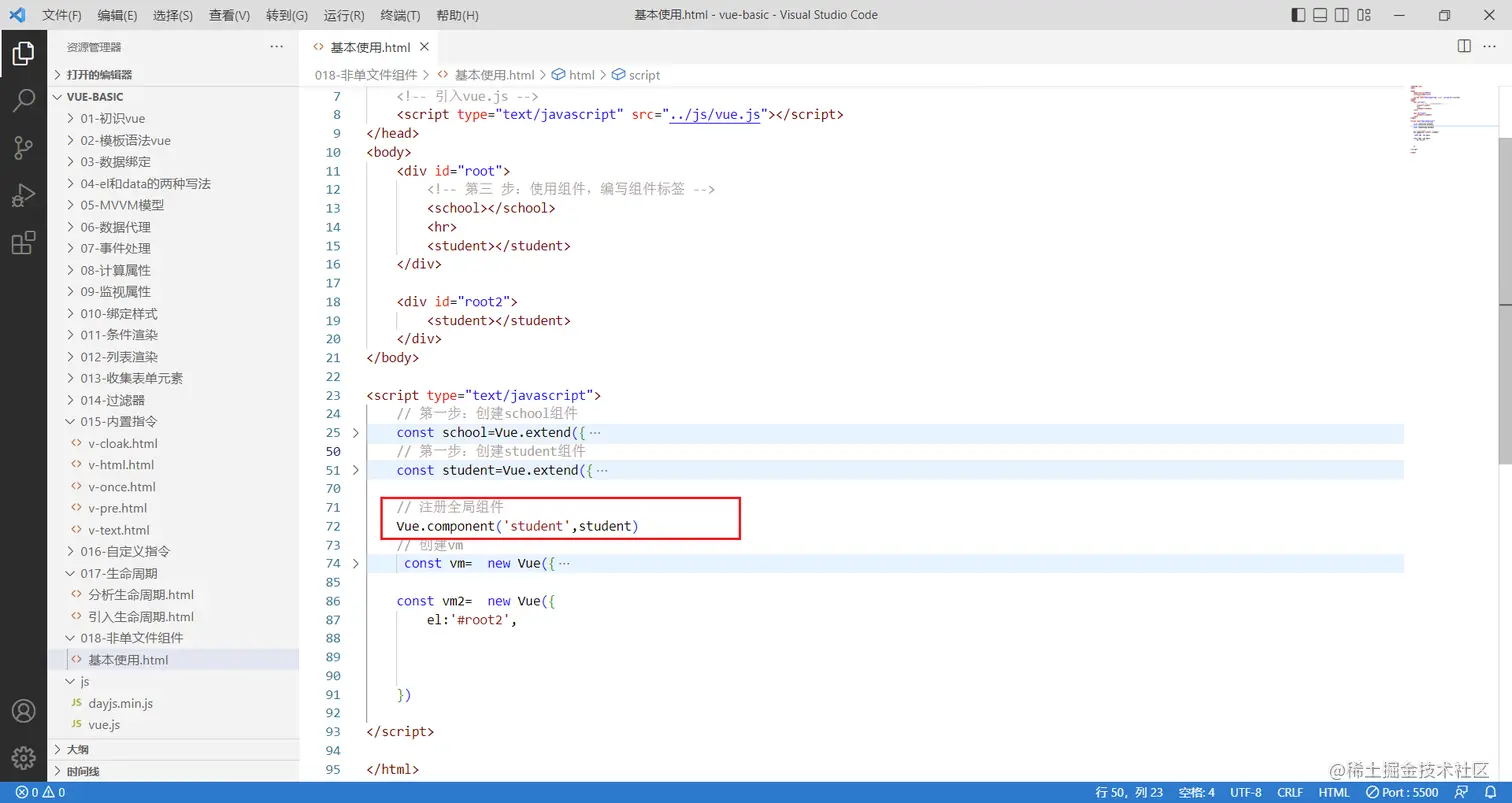Collapse the js folder
1512x803 pixels.
[174, 681]
